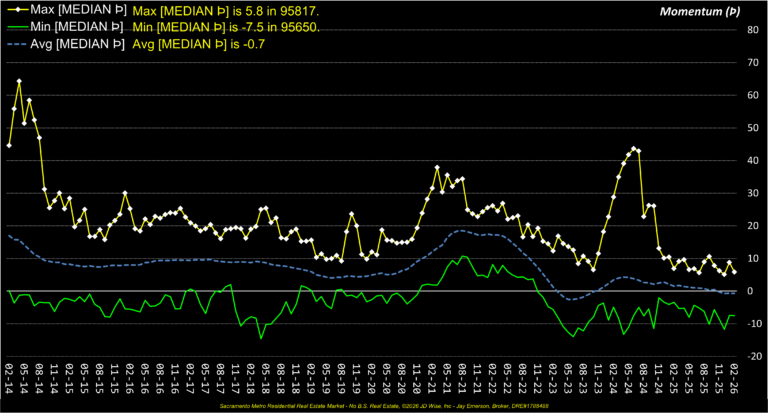Click the x-axis label 11-14
The height and width of the screenshot is (413, 768).
(54, 379)
